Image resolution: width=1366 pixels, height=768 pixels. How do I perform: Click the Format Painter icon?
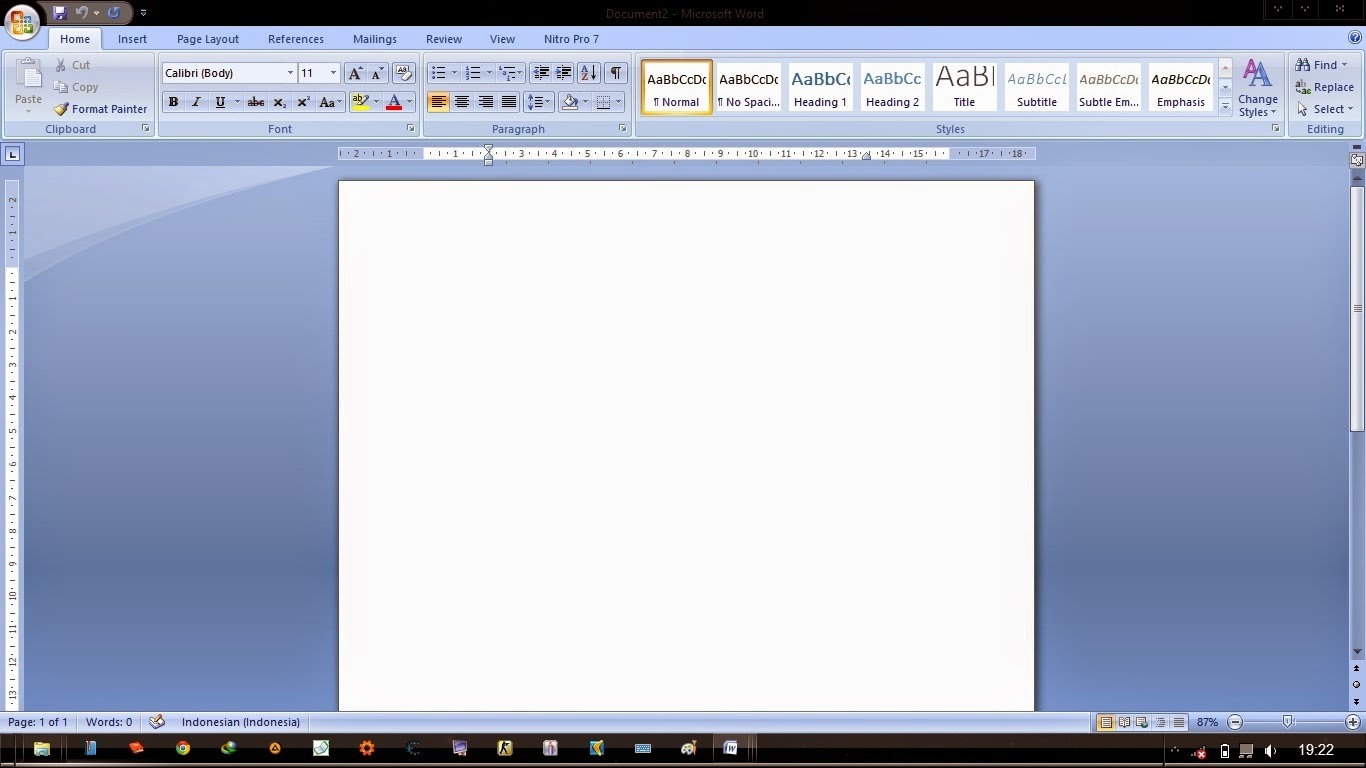pos(63,109)
